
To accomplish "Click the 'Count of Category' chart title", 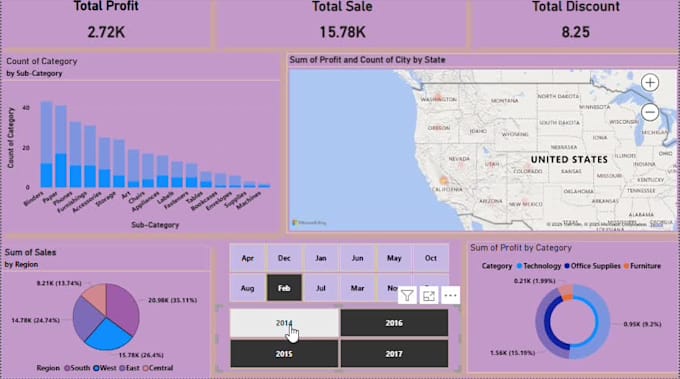I will [42, 62].
